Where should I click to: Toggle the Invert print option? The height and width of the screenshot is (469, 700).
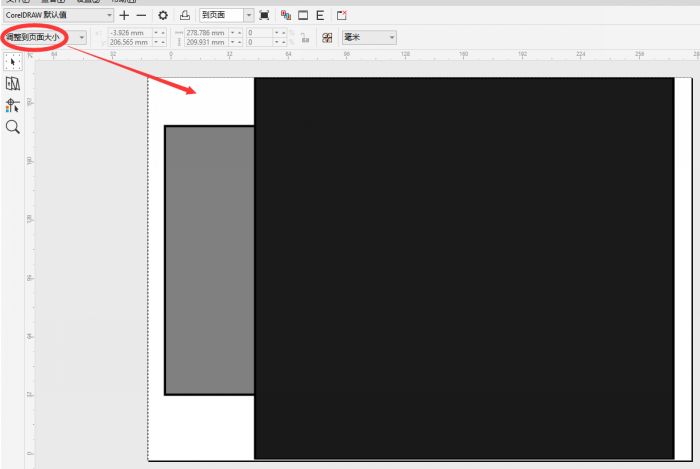pos(303,16)
